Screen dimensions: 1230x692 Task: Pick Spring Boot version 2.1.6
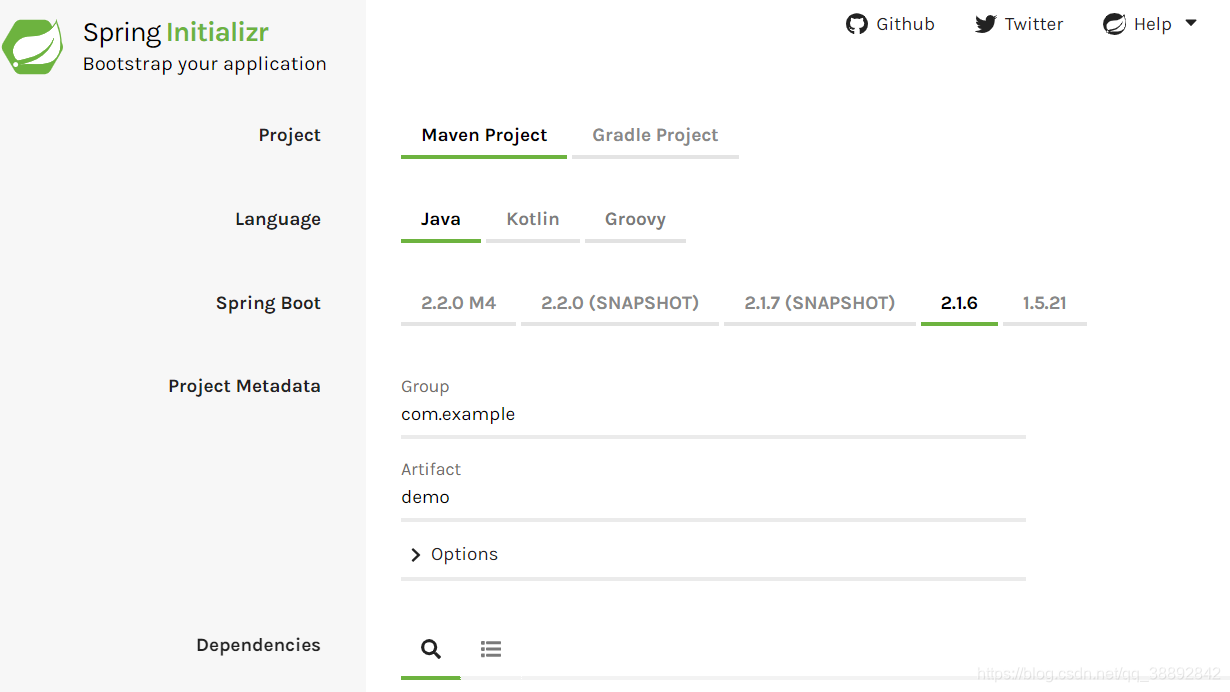pyautogui.click(x=959, y=303)
